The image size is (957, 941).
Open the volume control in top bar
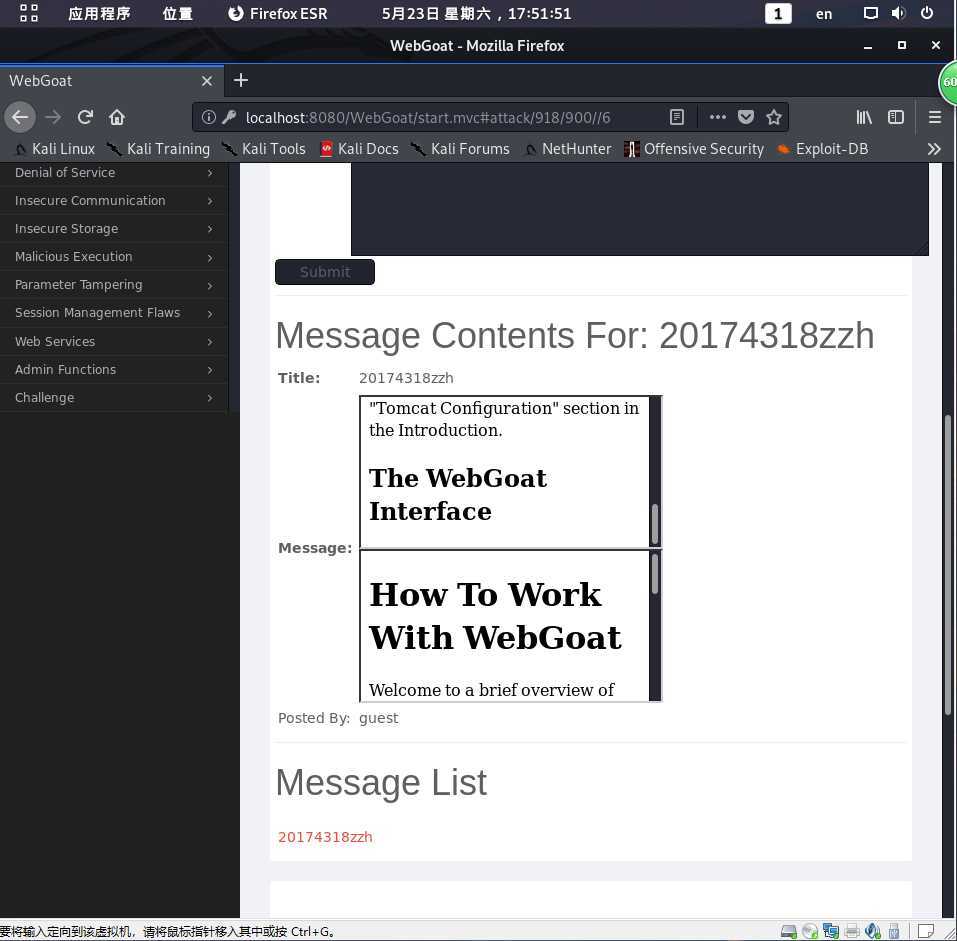[898, 13]
